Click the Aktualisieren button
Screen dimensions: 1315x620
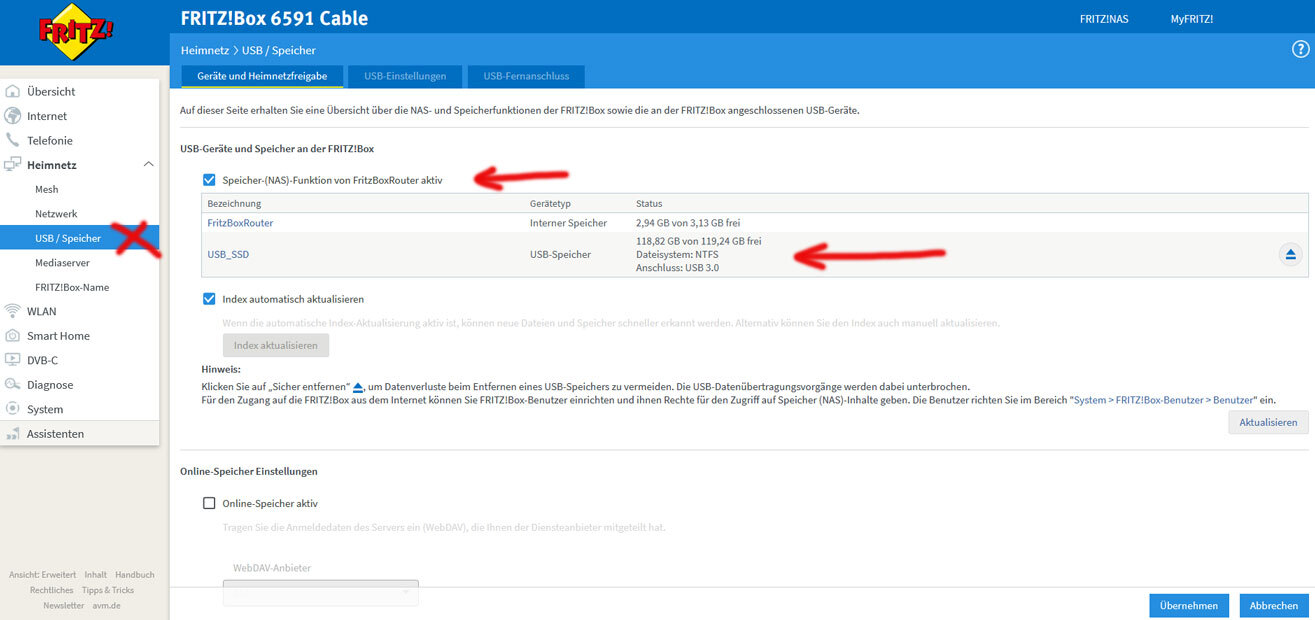pos(1268,423)
